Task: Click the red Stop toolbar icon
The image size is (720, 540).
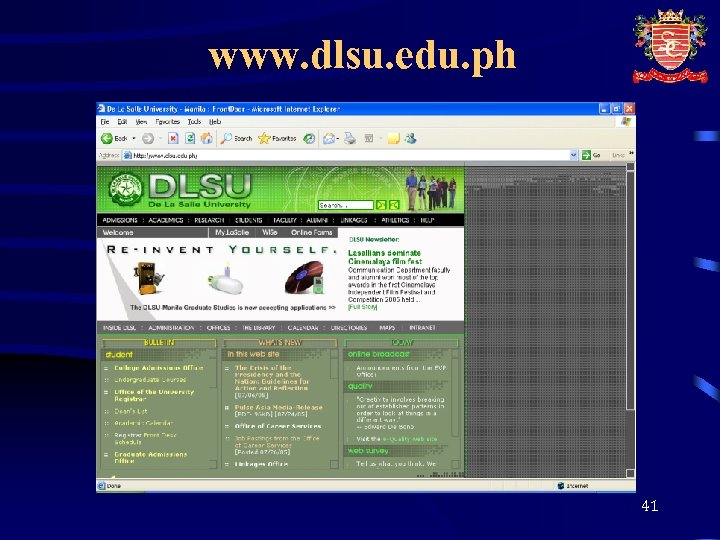Action: tap(173, 138)
